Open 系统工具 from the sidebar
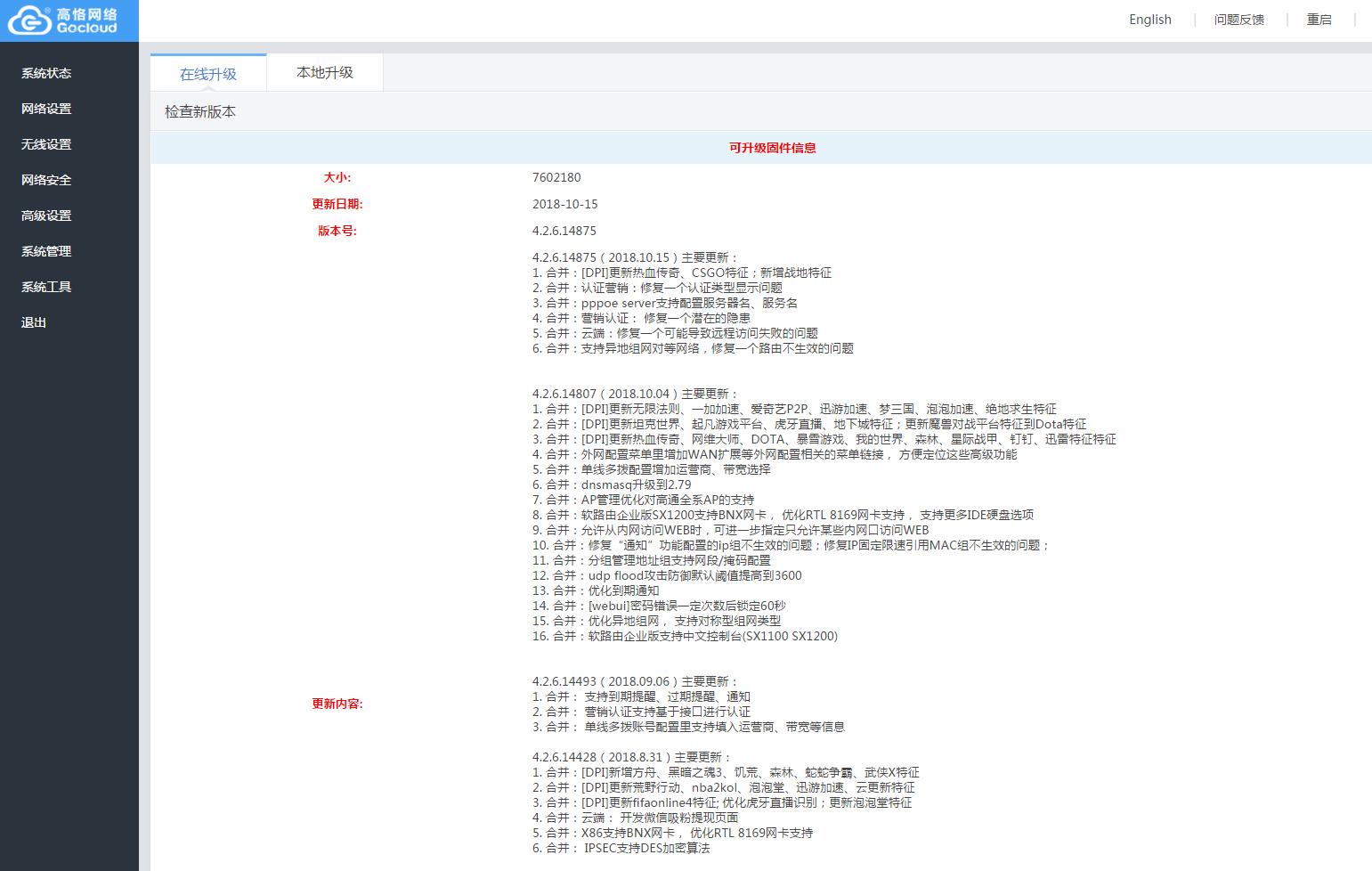Viewport: 1372px width, 871px height. tap(46, 287)
